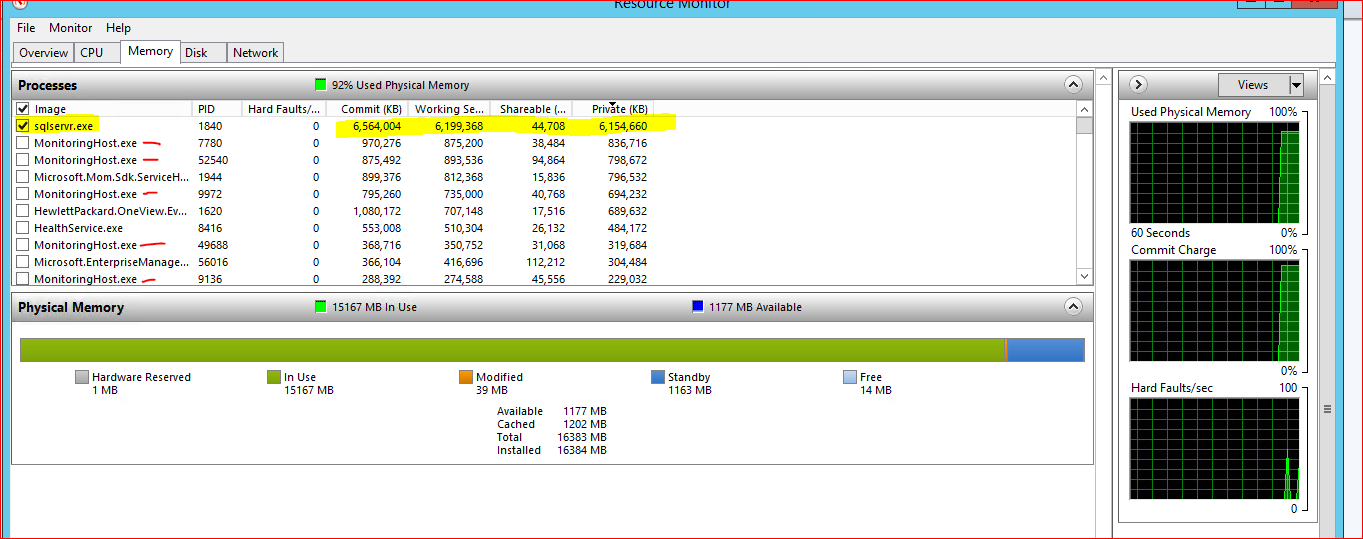
Task: Click the Views button
Action: click(x=1253, y=85)
